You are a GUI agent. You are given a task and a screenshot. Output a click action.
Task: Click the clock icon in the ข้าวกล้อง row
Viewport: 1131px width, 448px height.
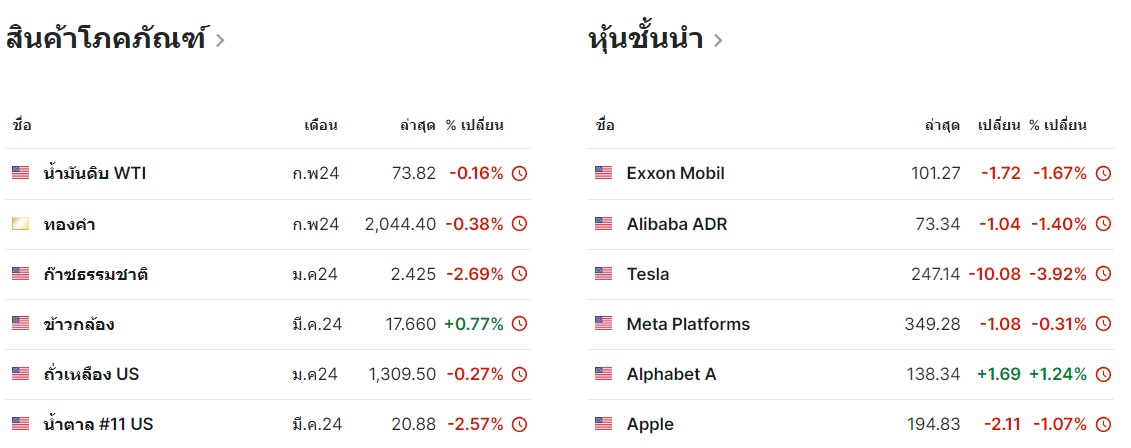tap(519, 324)
